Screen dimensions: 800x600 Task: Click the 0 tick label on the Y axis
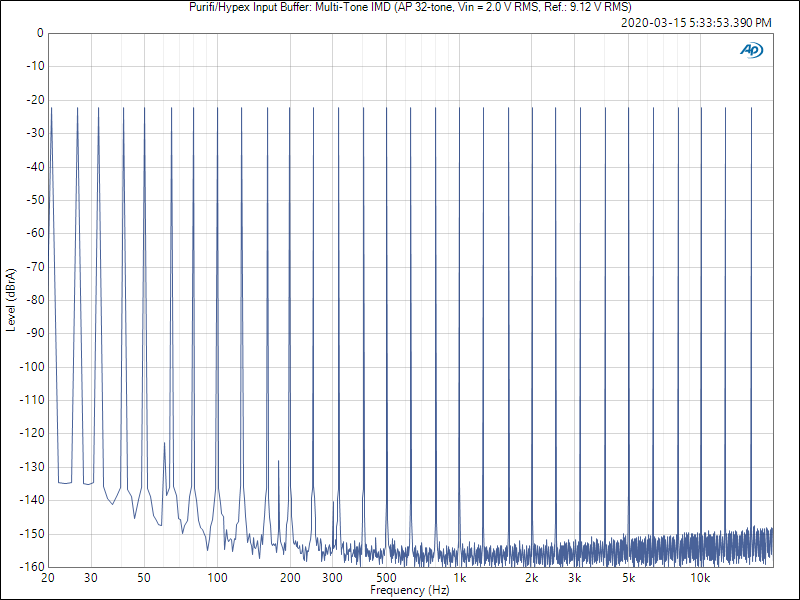(40, 34)
